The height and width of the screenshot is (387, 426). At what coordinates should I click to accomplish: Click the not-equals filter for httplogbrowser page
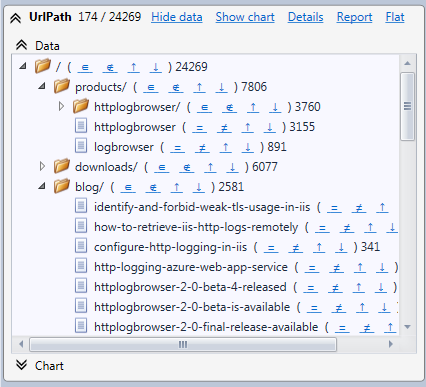pos(224,128)
